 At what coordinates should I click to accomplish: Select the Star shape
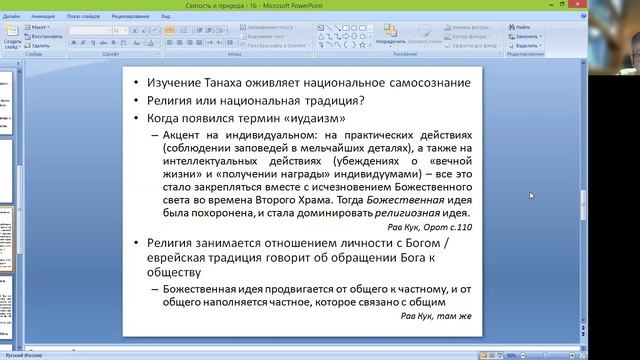(x=362, y=45)
